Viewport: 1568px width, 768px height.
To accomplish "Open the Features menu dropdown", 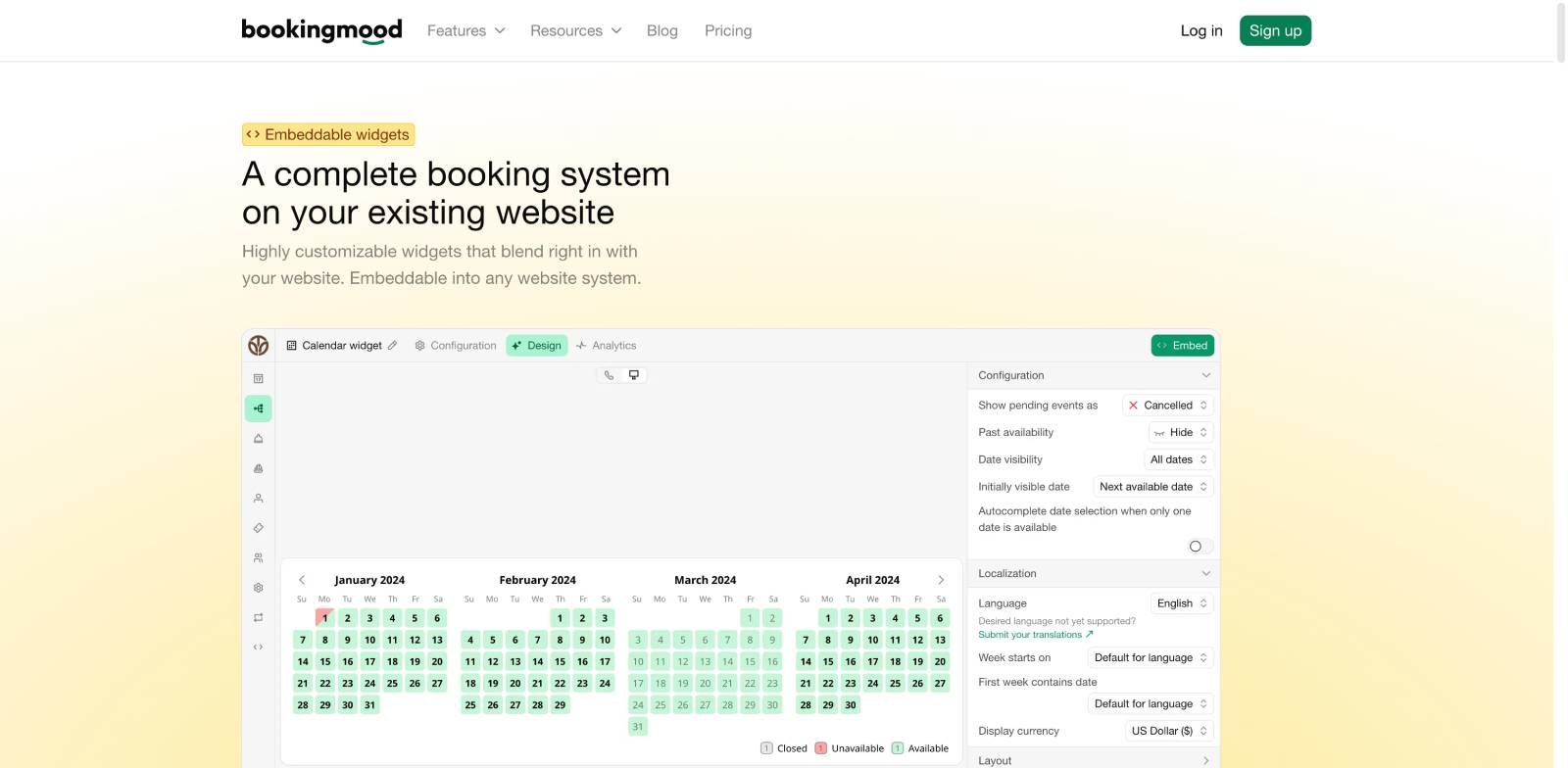I will click(466, 31).
